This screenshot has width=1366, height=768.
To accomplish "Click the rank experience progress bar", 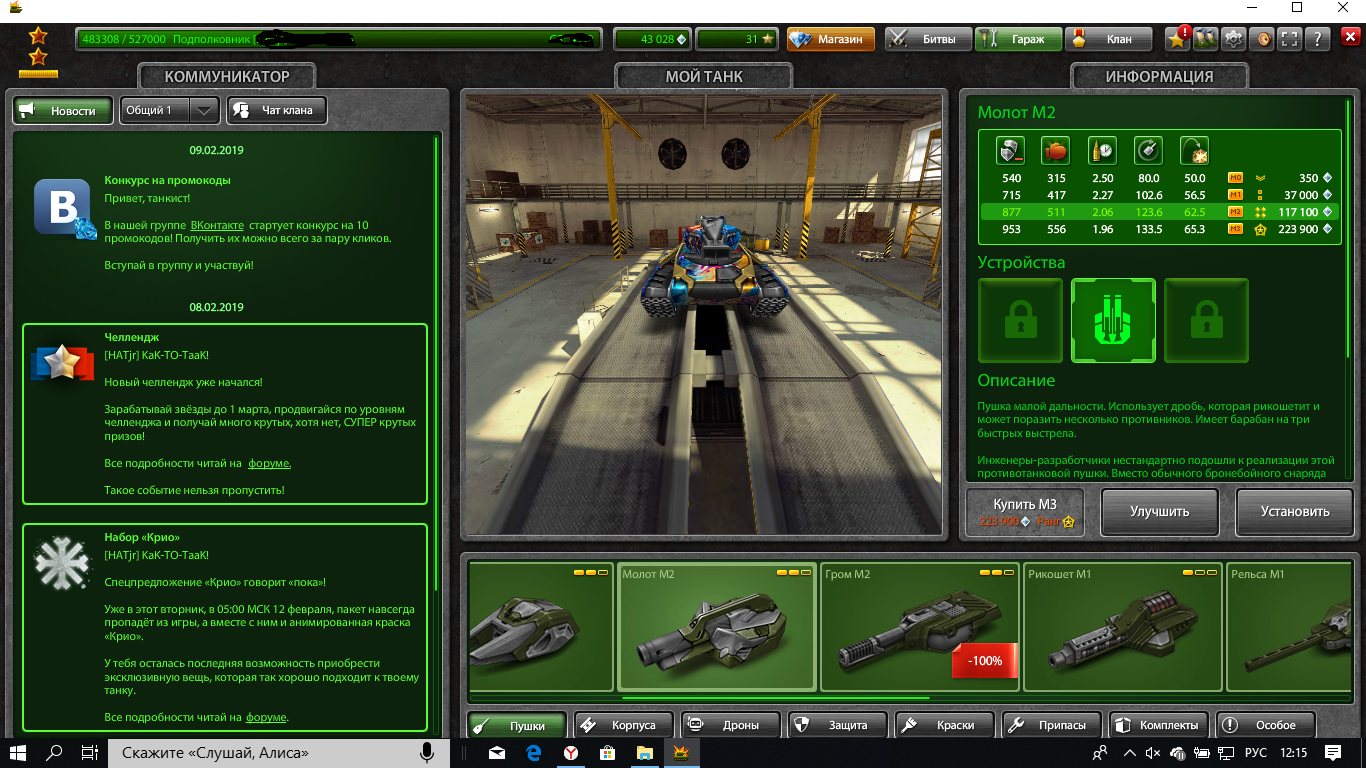I will pyautogui.click(x=341, y=39).
